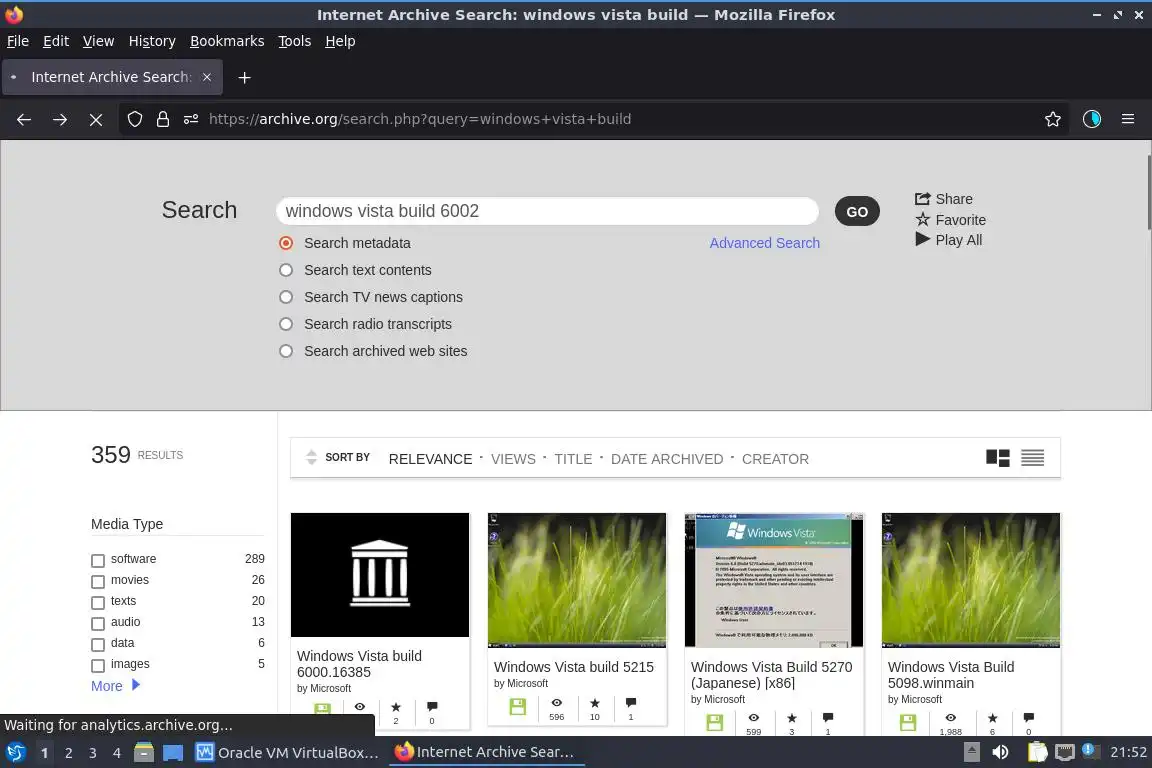Stop loading the page
The height and width of the screenshot is (768, 1152).
click(96, 119)
